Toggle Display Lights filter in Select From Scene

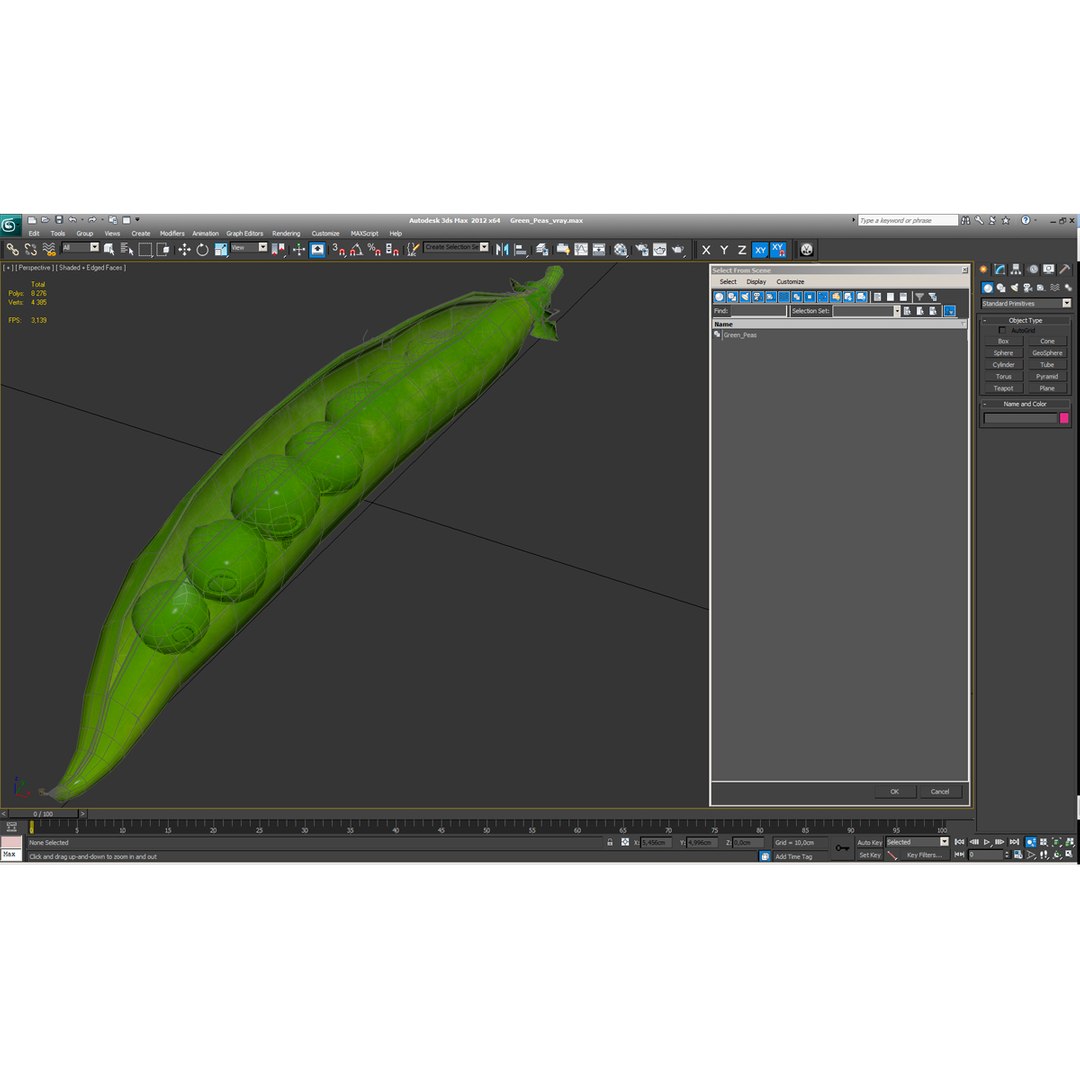coord(745,297)
